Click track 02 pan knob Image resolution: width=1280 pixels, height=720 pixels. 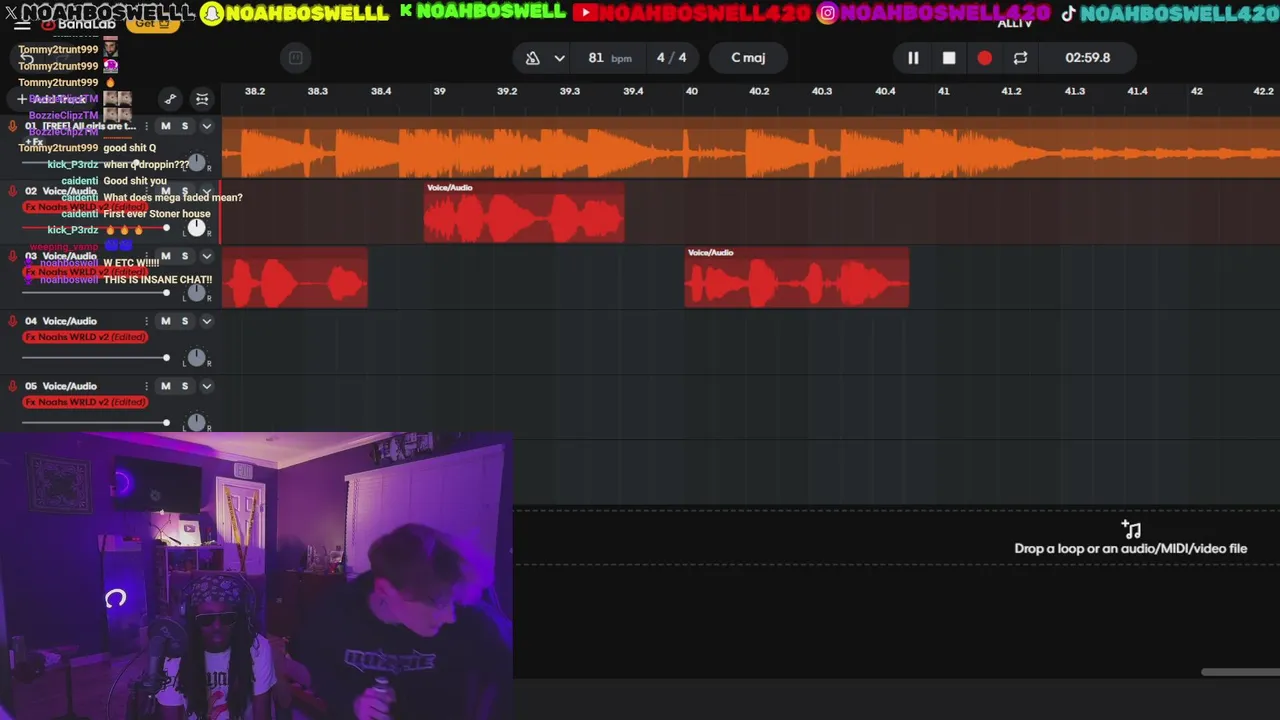[x=197, y=228]
